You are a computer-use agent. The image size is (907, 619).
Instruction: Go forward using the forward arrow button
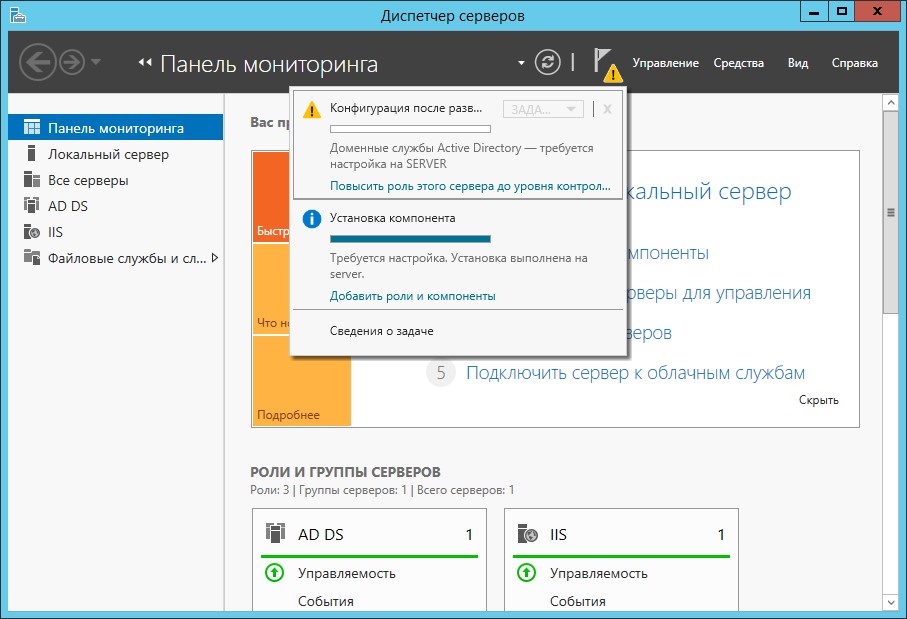[72, 62]
